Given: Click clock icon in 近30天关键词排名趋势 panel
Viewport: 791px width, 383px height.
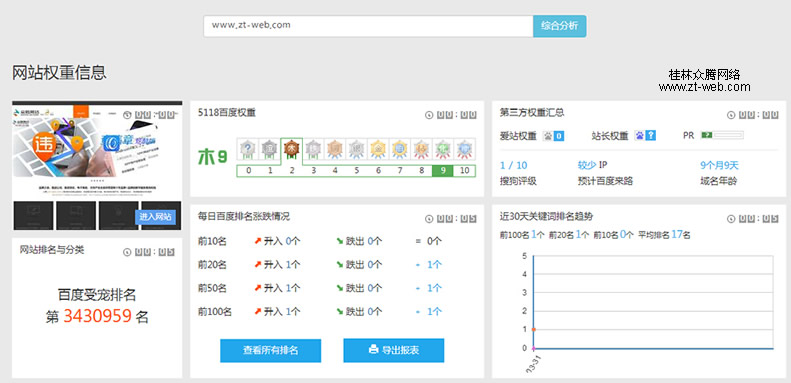Looking at the screenshot, I should pos(731,219).
